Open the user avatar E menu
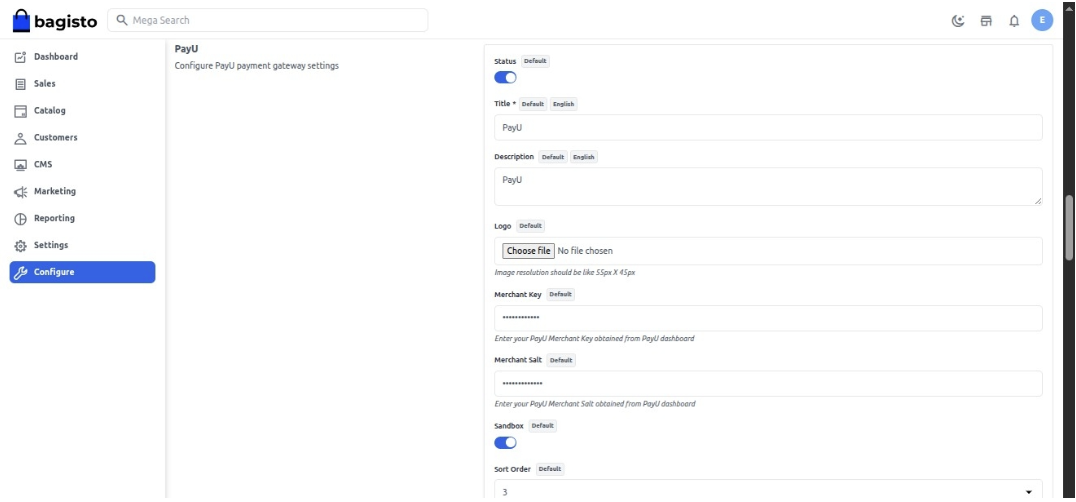 pos(1042,20)
